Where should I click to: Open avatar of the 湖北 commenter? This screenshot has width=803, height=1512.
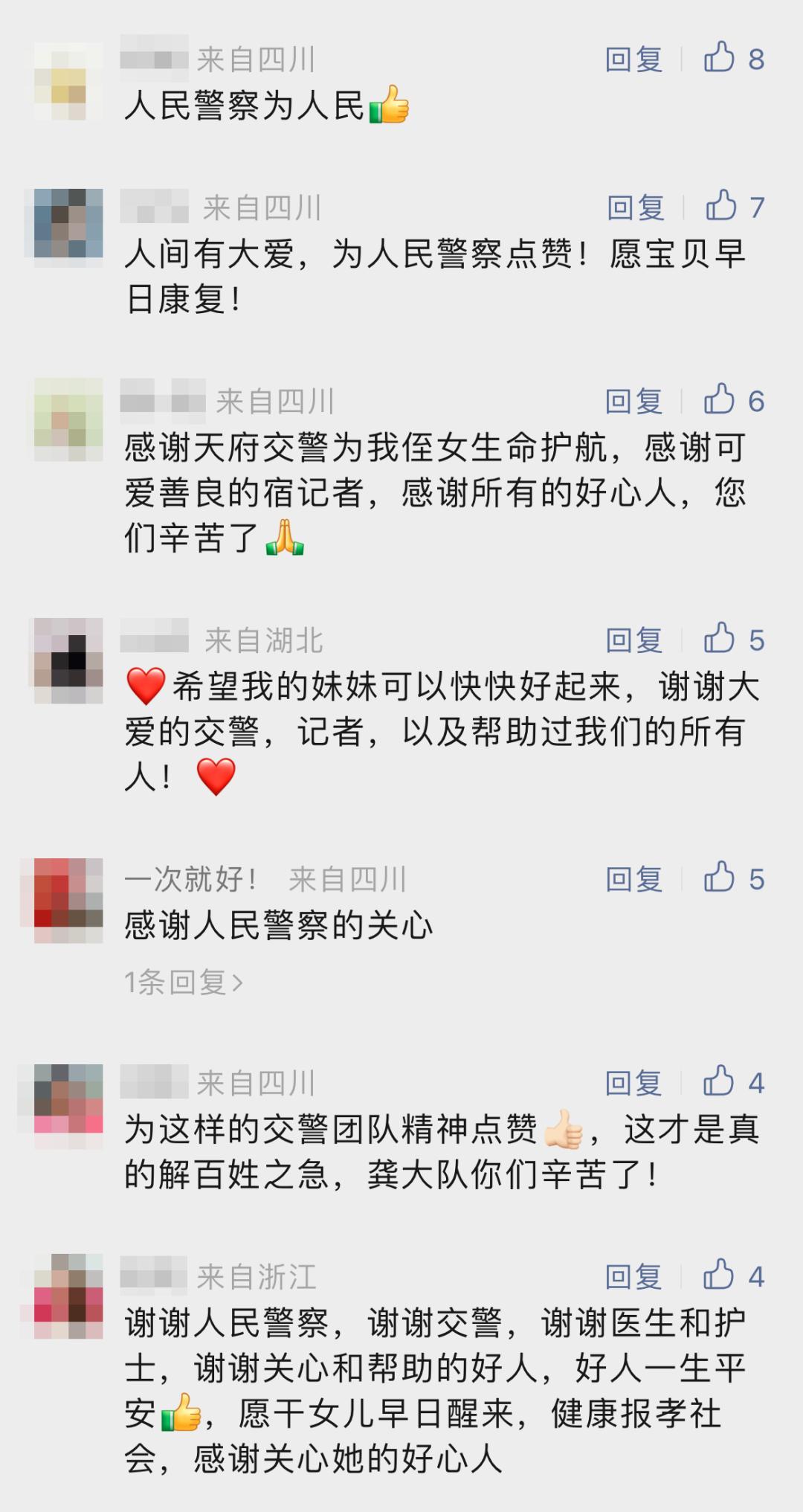68,660
